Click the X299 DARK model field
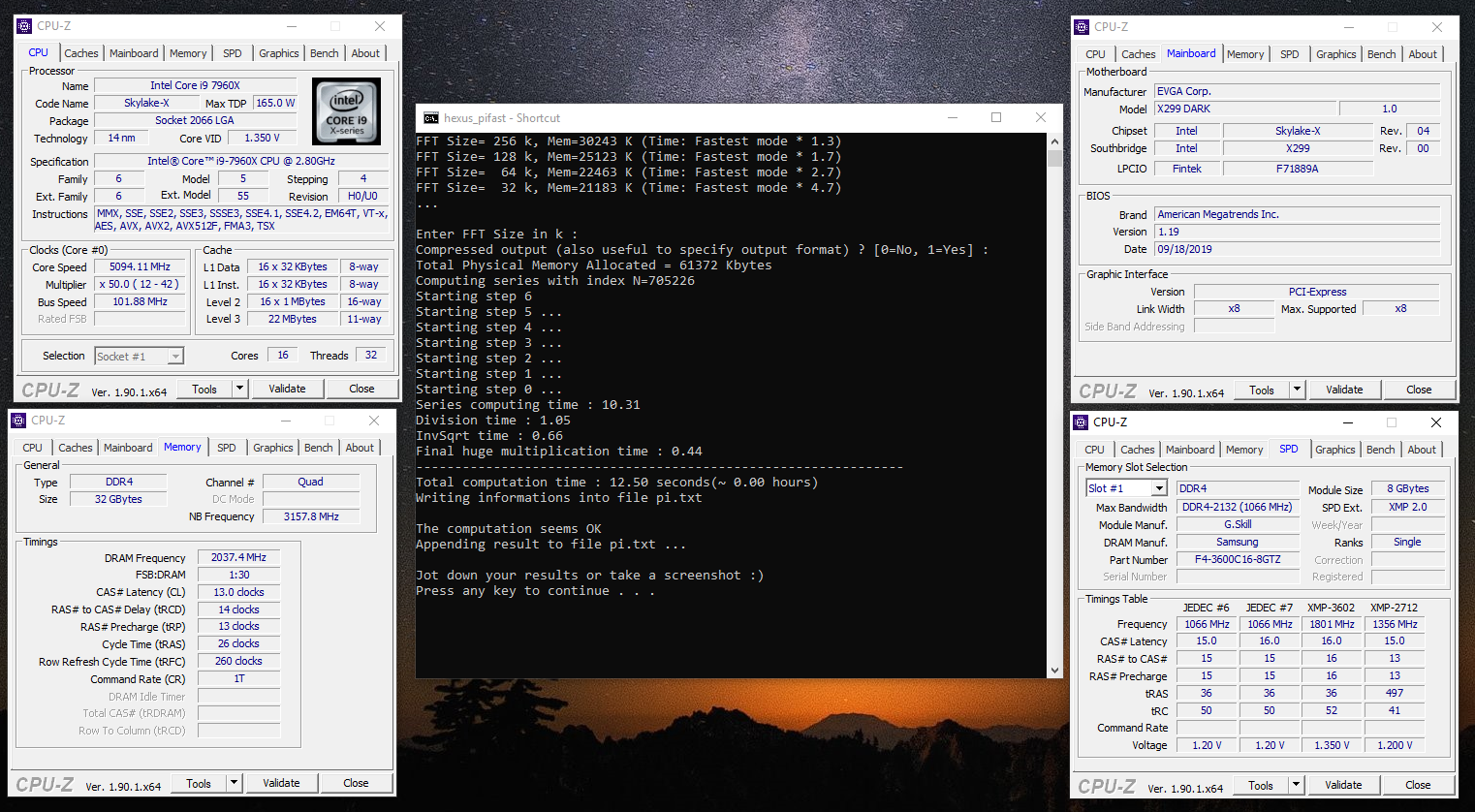The width and height of the screenshot is (1475, 812). point(1245,109)
